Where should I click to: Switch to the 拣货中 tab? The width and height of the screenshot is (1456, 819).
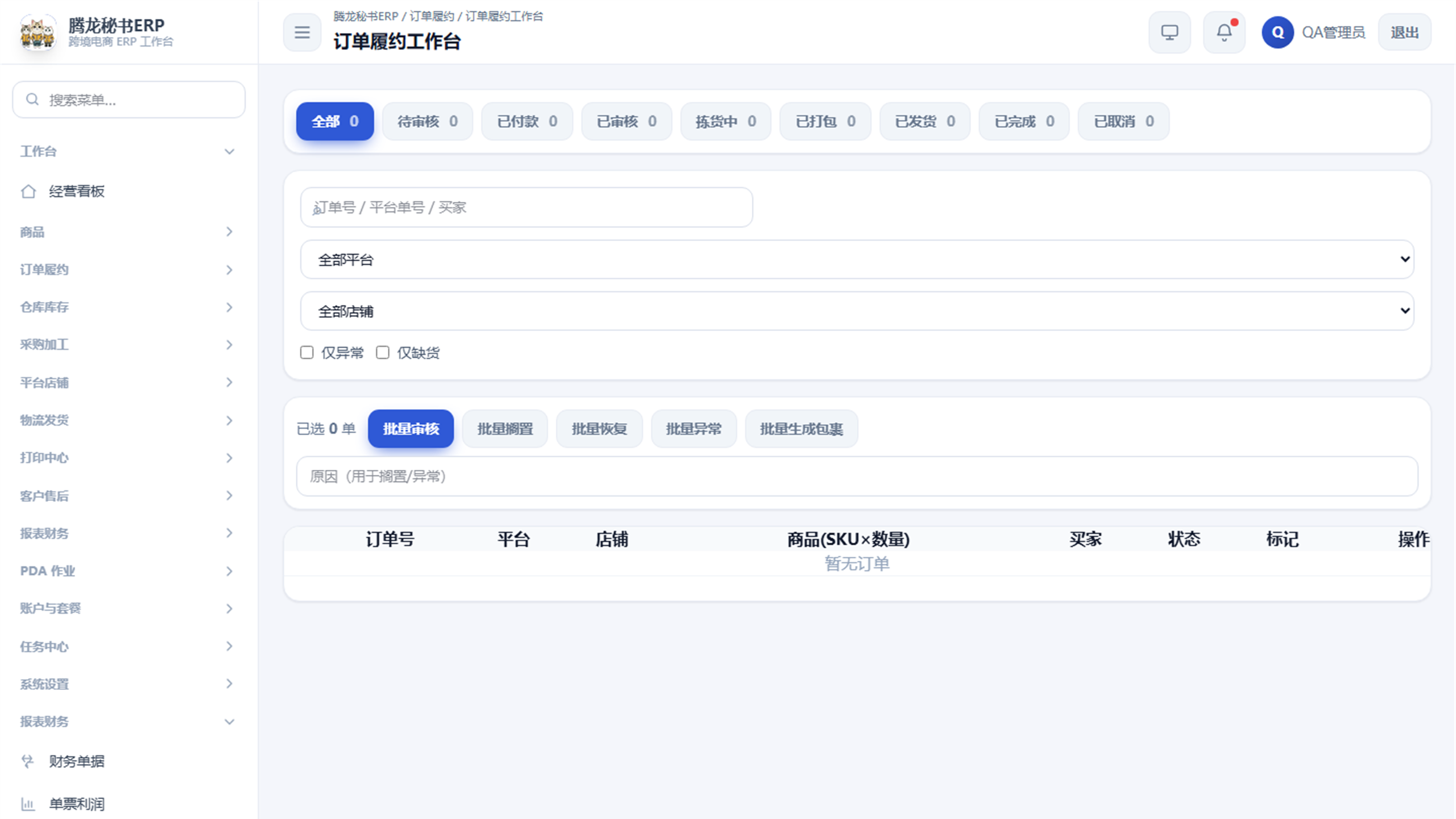pyautogui.click(x=726, y=121)
